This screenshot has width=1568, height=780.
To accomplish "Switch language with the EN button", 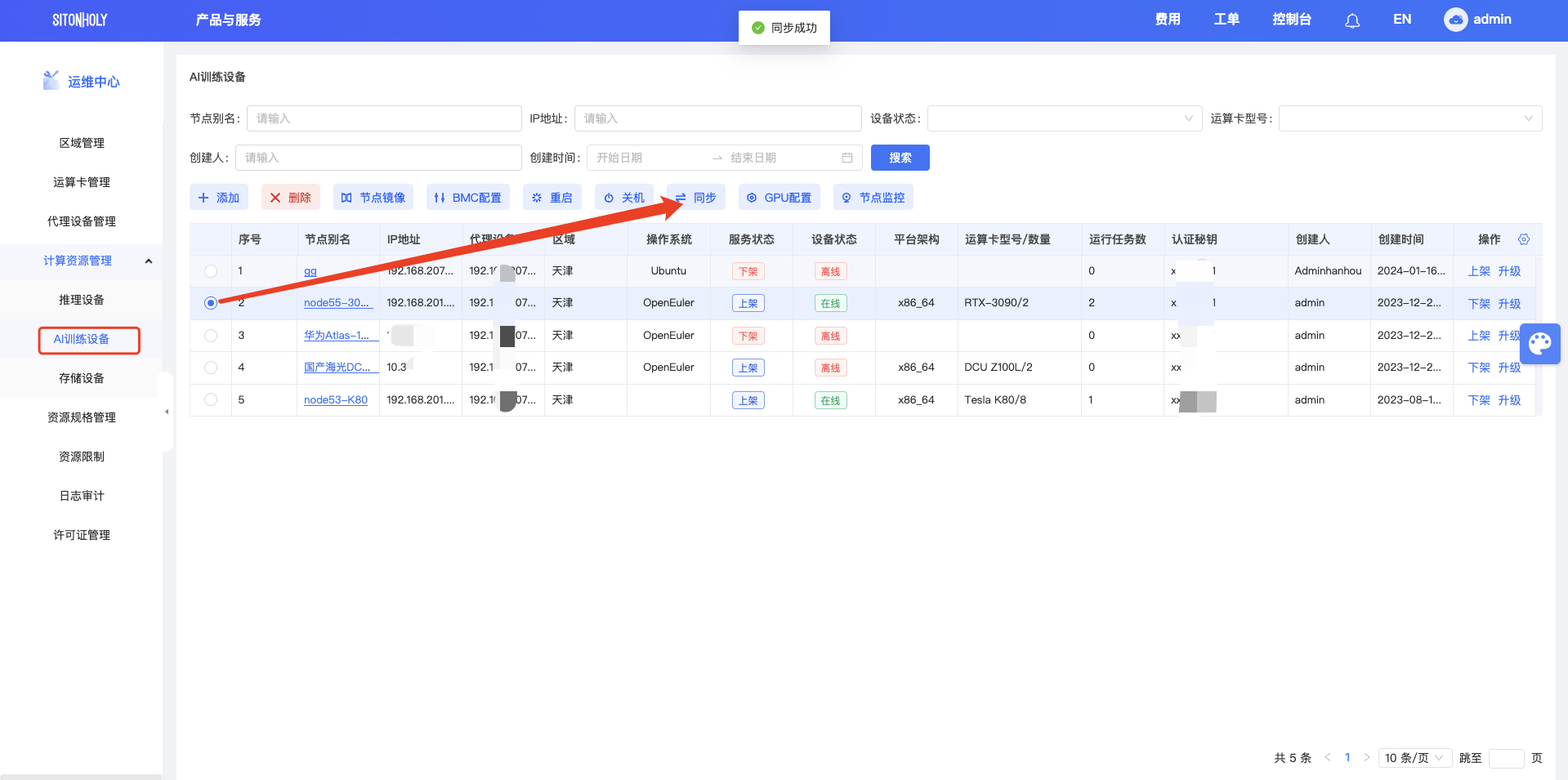I will click(1402, 20).
